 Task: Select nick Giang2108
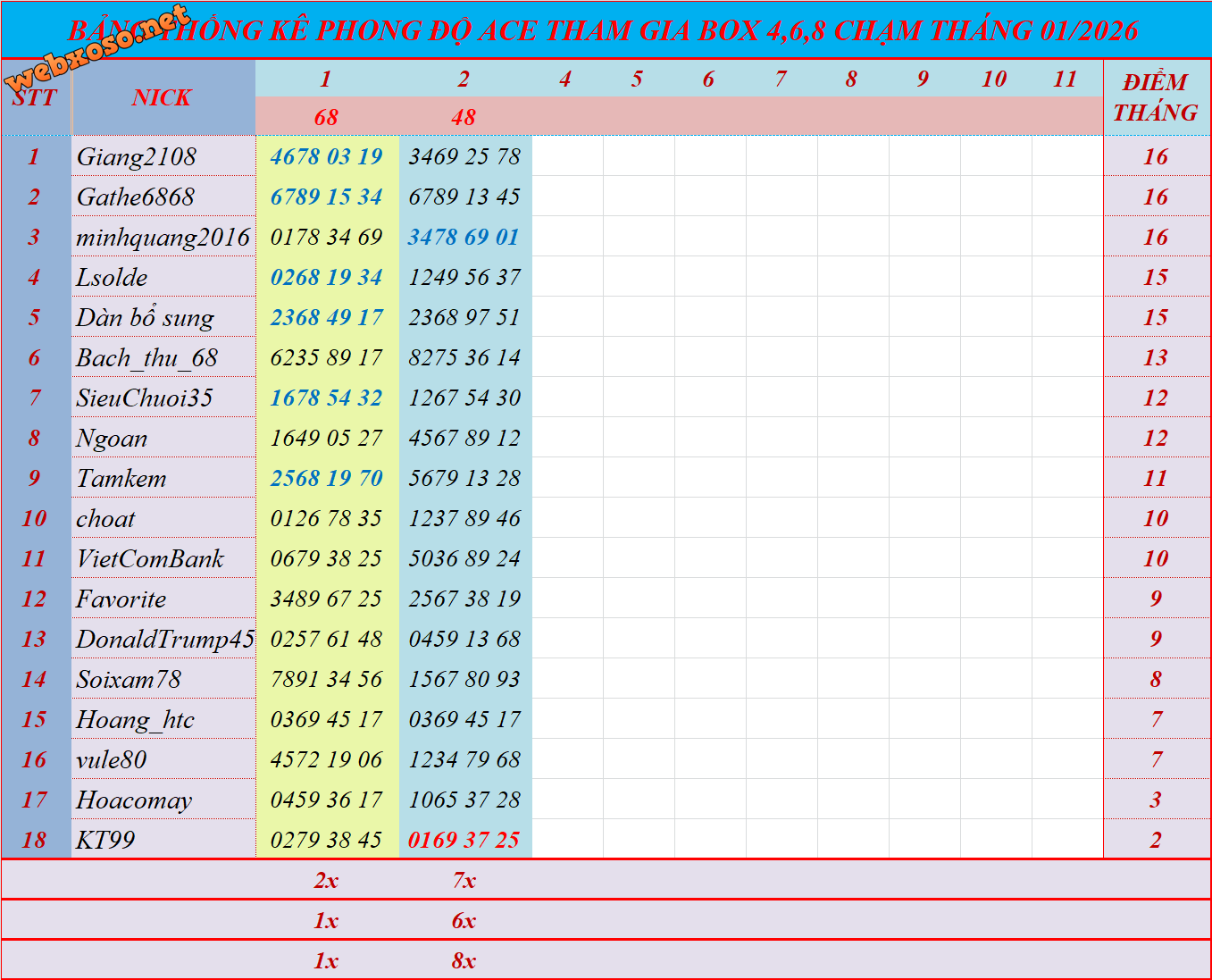137,156
